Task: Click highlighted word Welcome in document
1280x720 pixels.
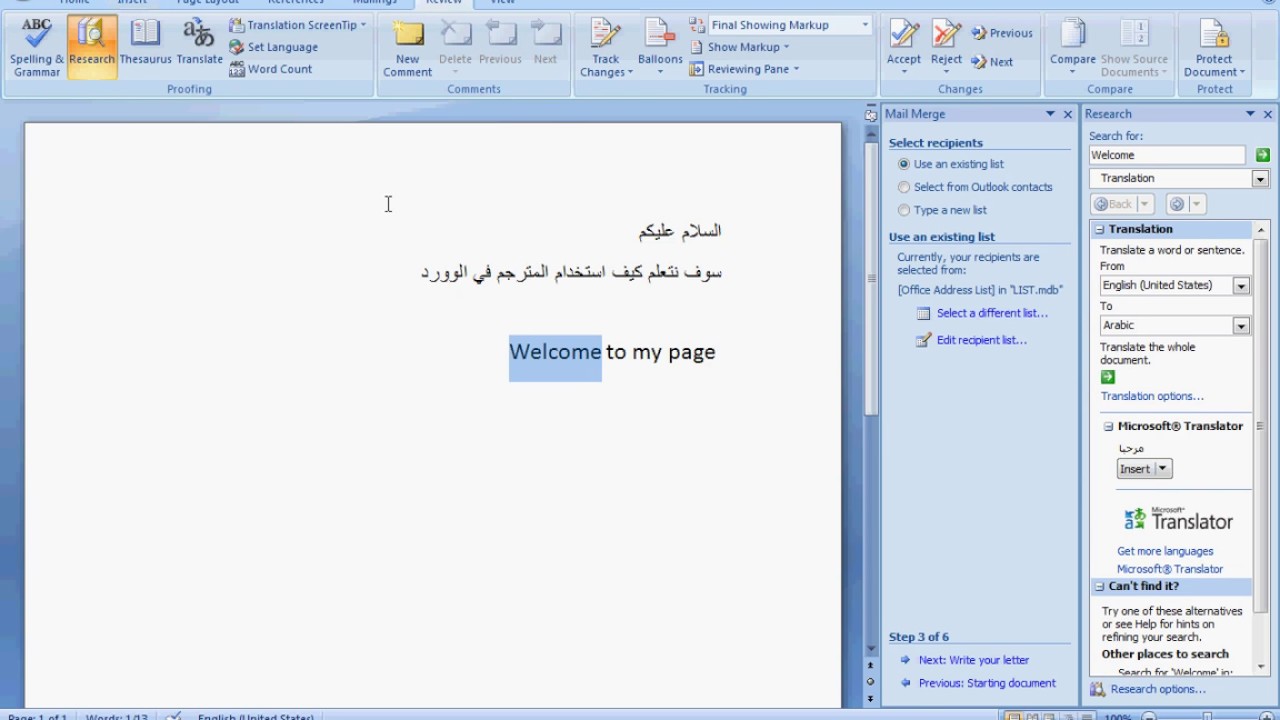Action: 555,352
